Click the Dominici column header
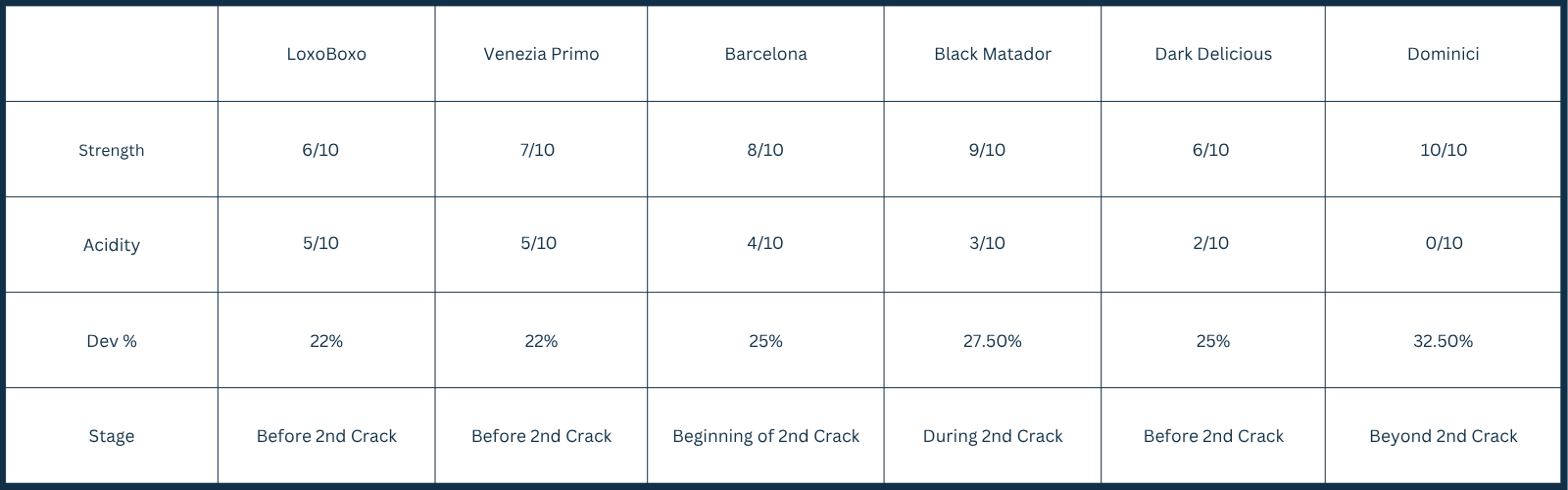 [1443, 54]
